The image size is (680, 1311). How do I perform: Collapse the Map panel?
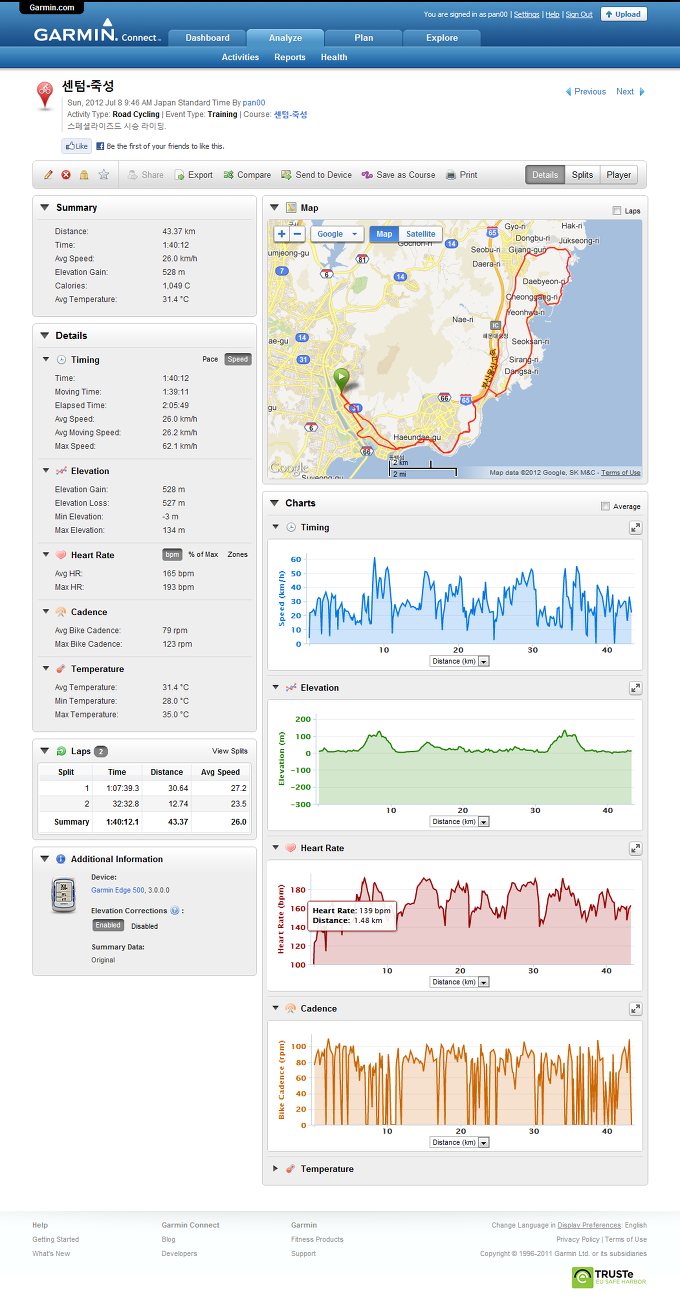275,207
